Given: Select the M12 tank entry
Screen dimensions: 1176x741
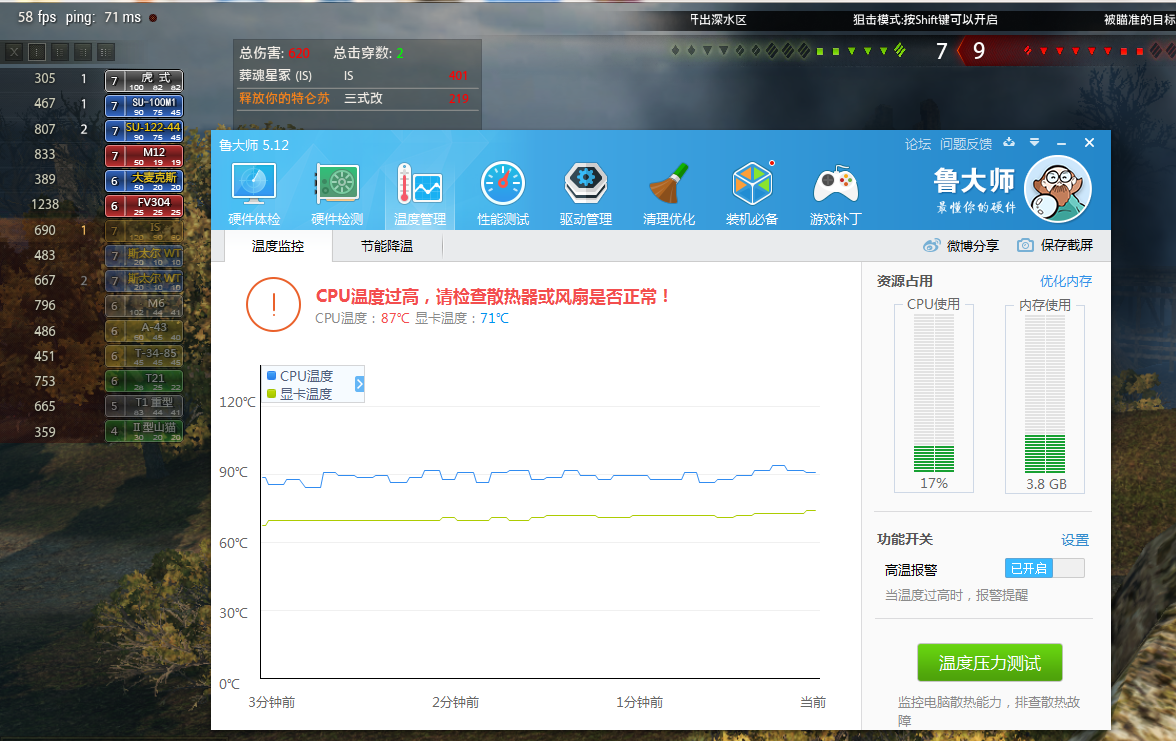Looking at the screenshot, I should [144, 155].
